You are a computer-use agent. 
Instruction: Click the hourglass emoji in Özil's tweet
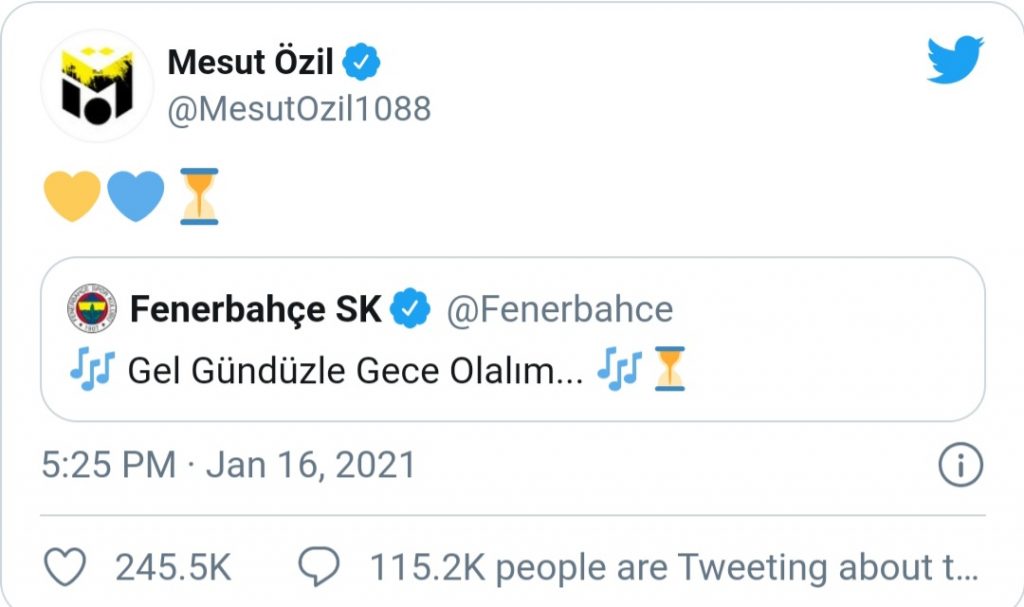[199, 196]
